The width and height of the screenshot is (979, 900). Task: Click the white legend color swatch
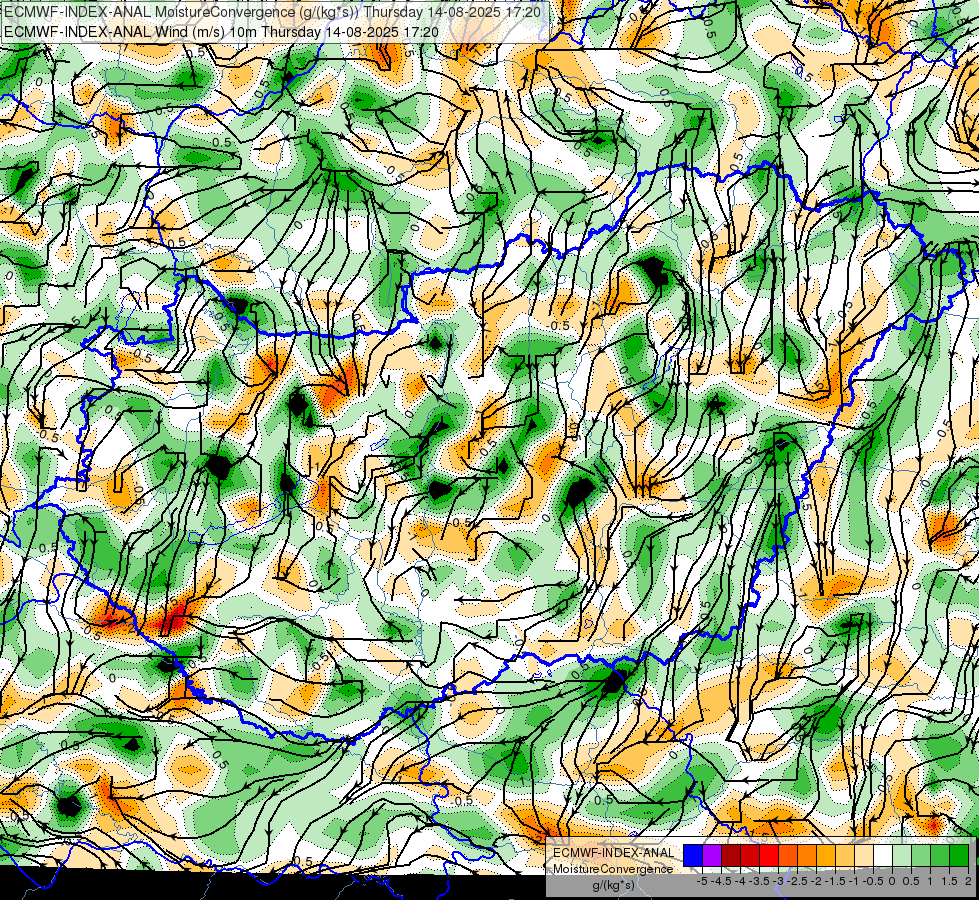[883, 855]
